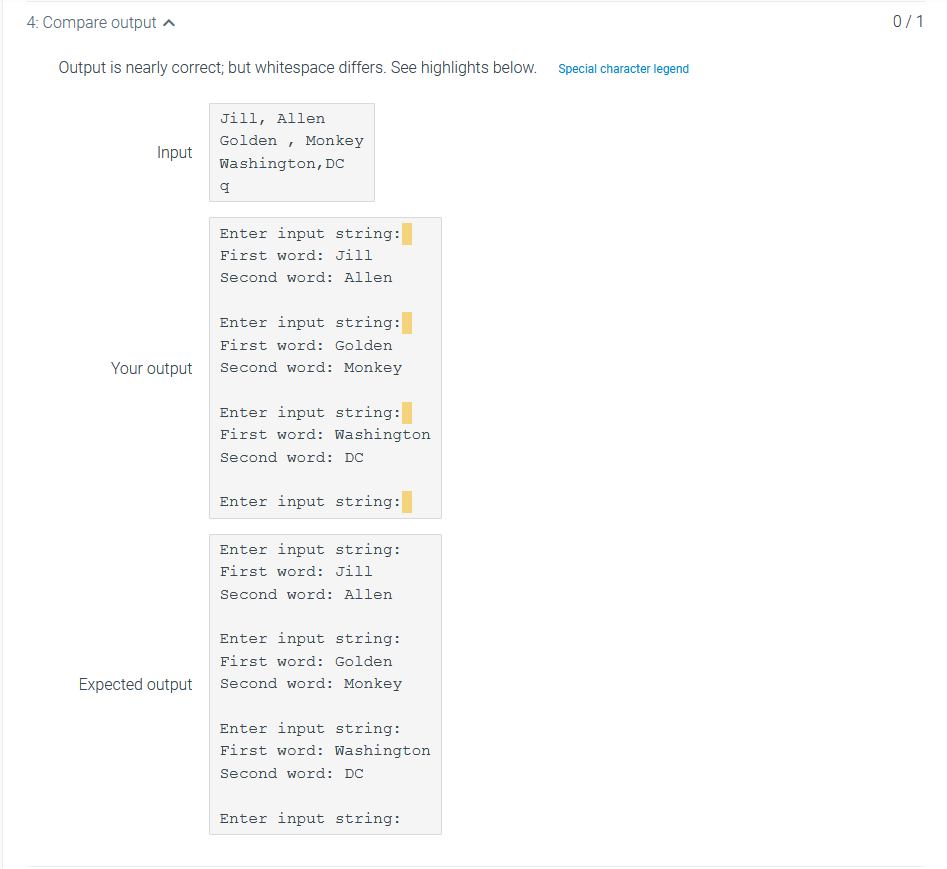This screenshot has width=947, height=869.
Task: Click 'Washington,DC' in the Input box
Action: point(281,163)
